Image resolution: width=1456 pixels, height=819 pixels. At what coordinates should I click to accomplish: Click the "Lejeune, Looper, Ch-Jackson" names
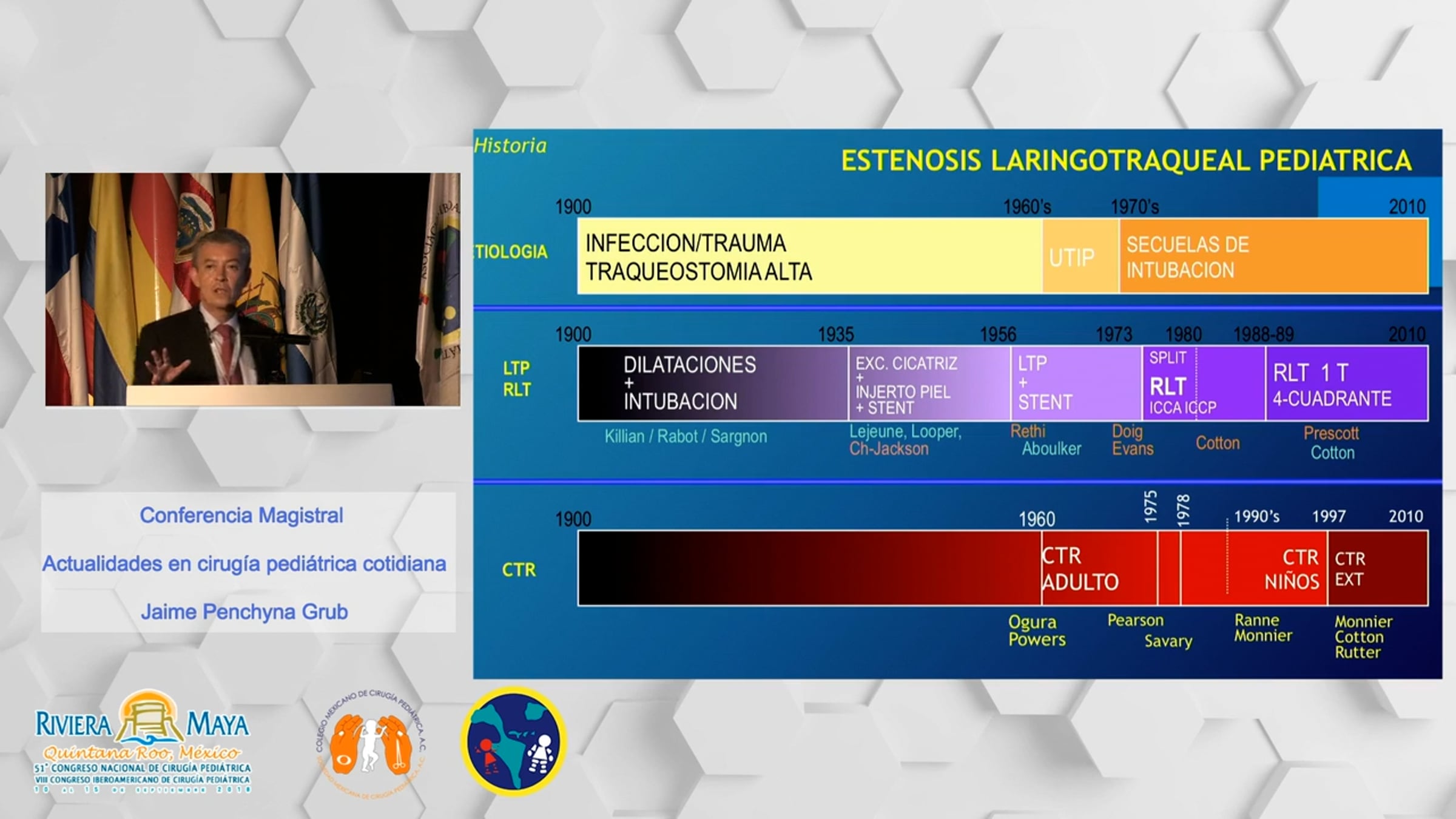click(x=905, y=440)
